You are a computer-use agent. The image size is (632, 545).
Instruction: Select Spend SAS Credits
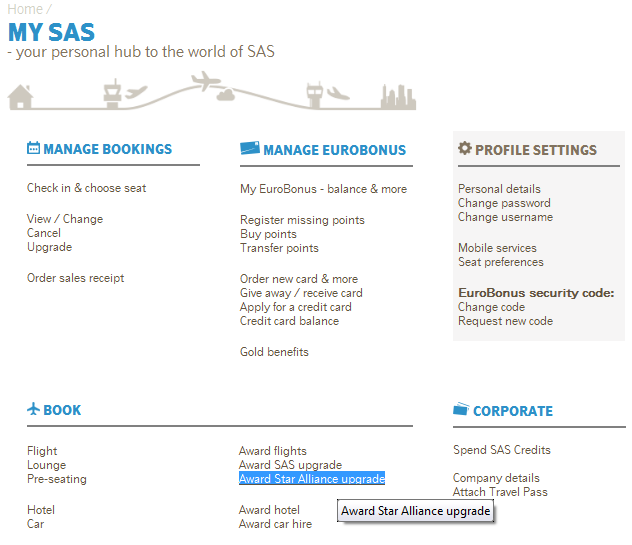point(501,450)
